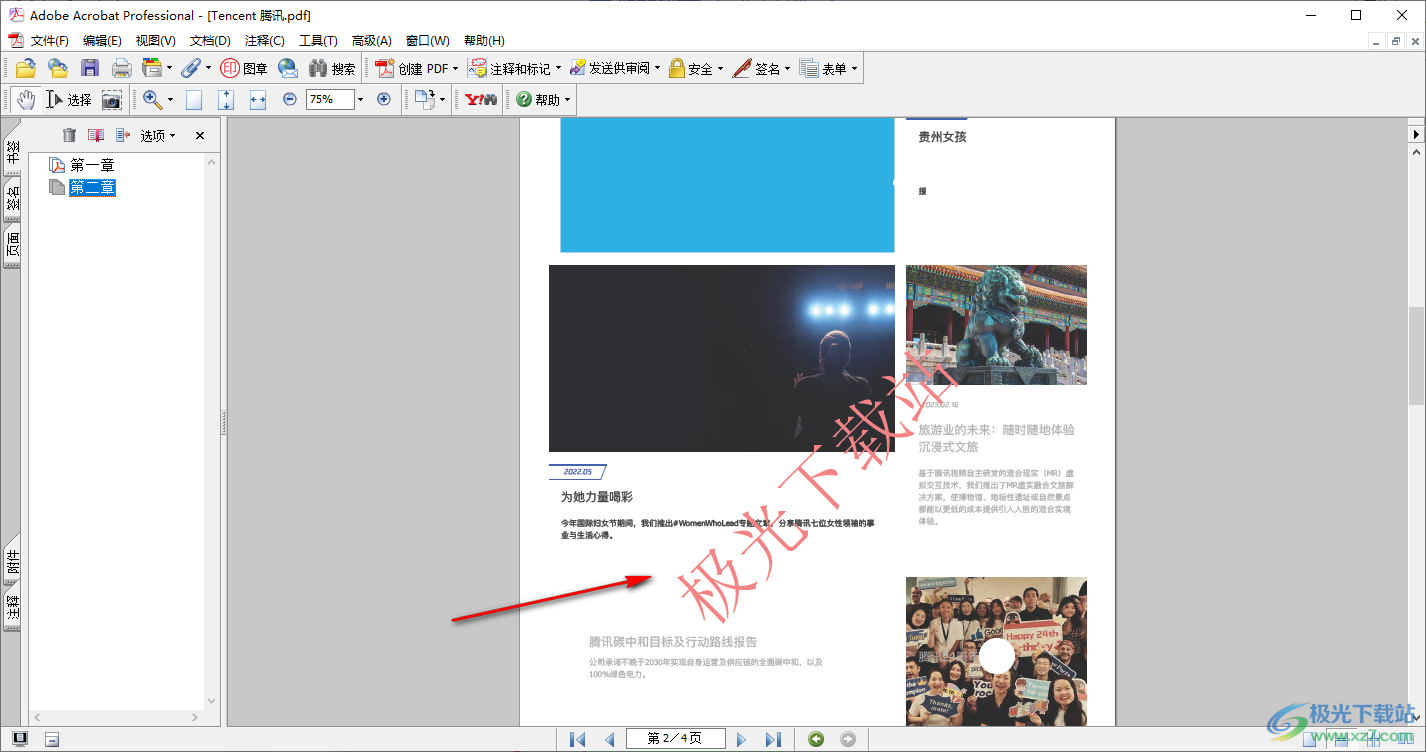1426x752 pixels.
Task: Print the document using the printer icon
Action: (x=121, y=68)
